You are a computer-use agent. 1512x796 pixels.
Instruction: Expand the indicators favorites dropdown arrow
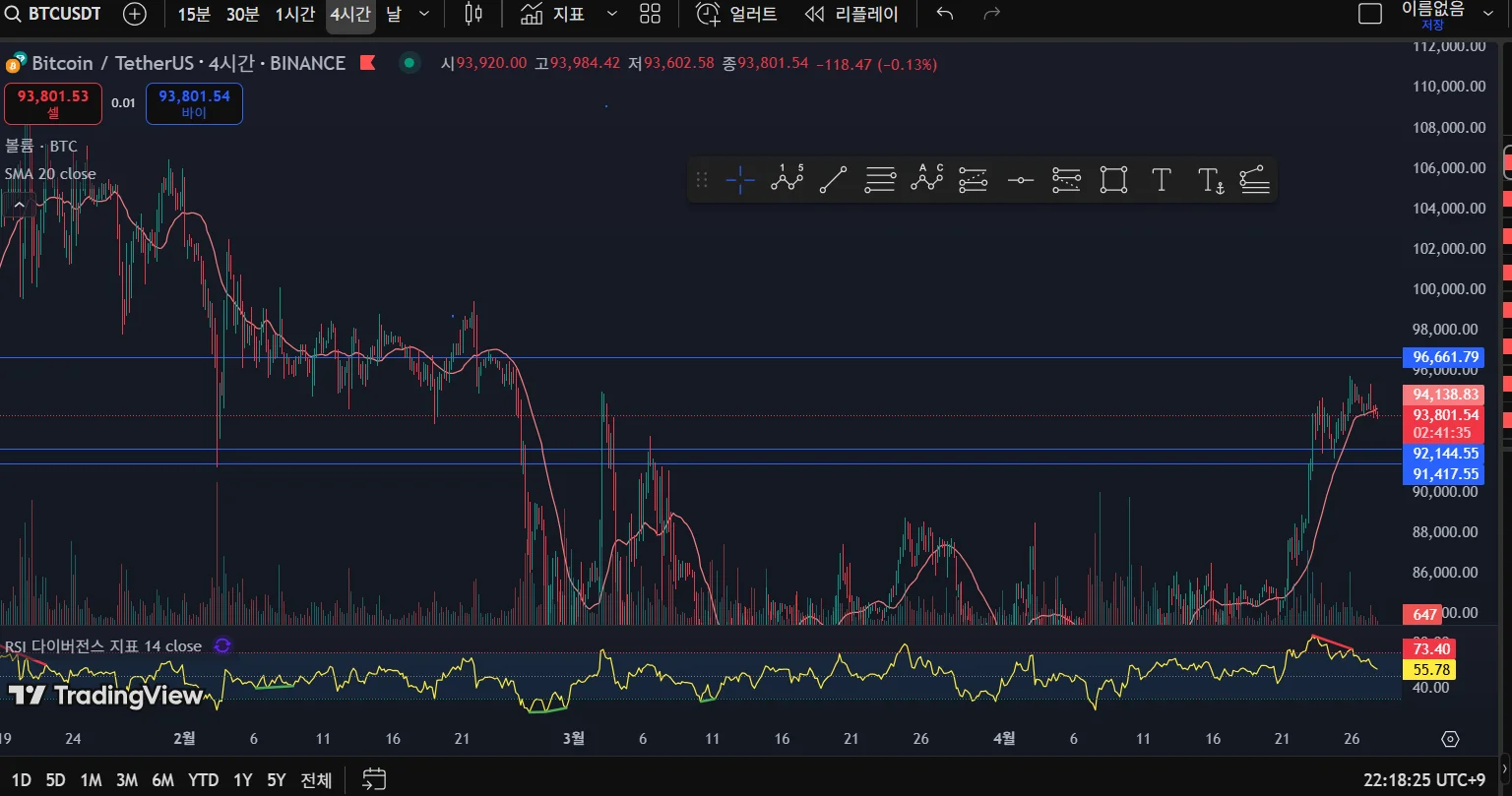click(x=612, y=14)
